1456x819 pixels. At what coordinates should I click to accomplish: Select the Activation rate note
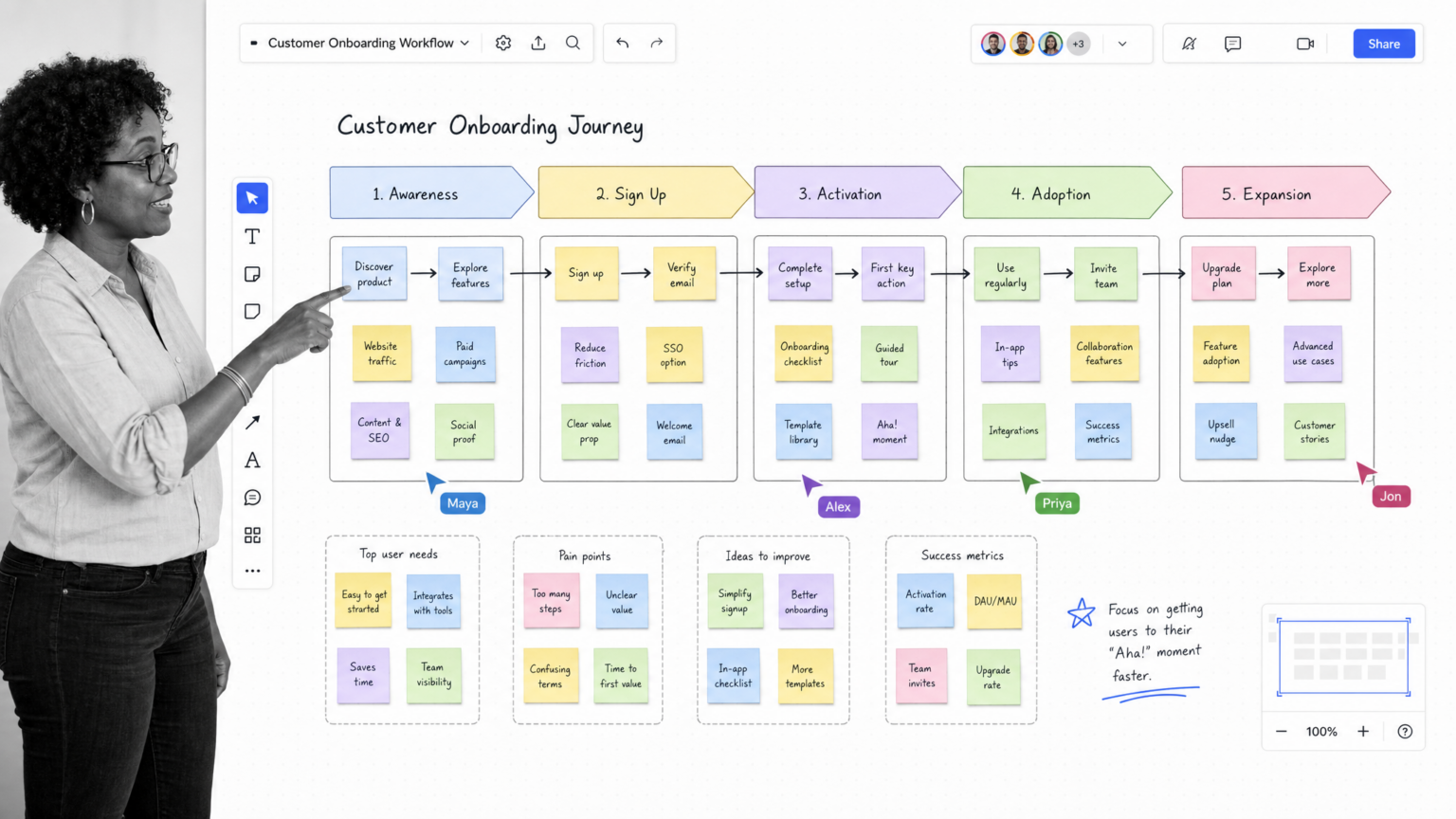(925, 601)
